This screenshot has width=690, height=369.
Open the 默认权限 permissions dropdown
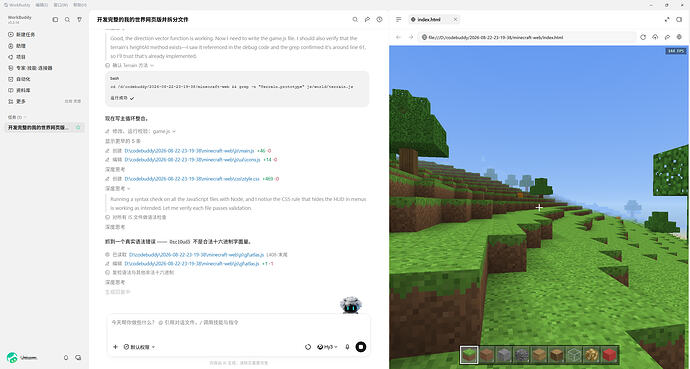pyautogui.click(x=139, y=347)
